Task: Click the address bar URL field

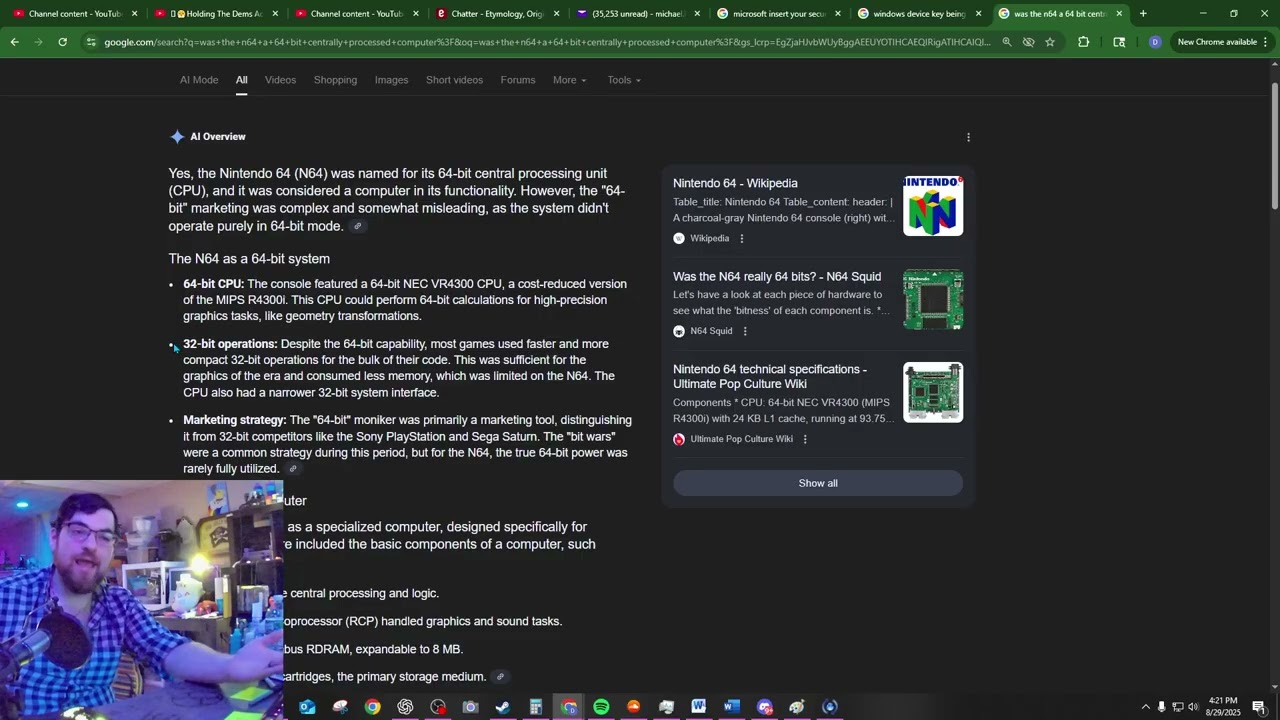Action: (546, 42)
